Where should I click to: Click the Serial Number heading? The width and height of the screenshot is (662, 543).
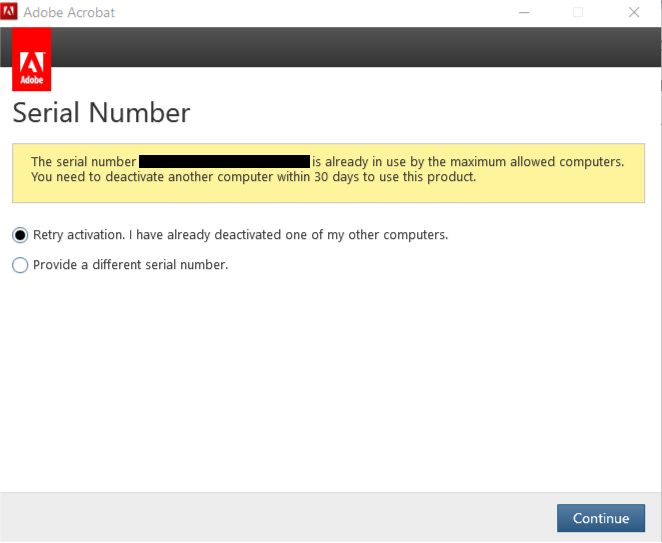point(101,113)
